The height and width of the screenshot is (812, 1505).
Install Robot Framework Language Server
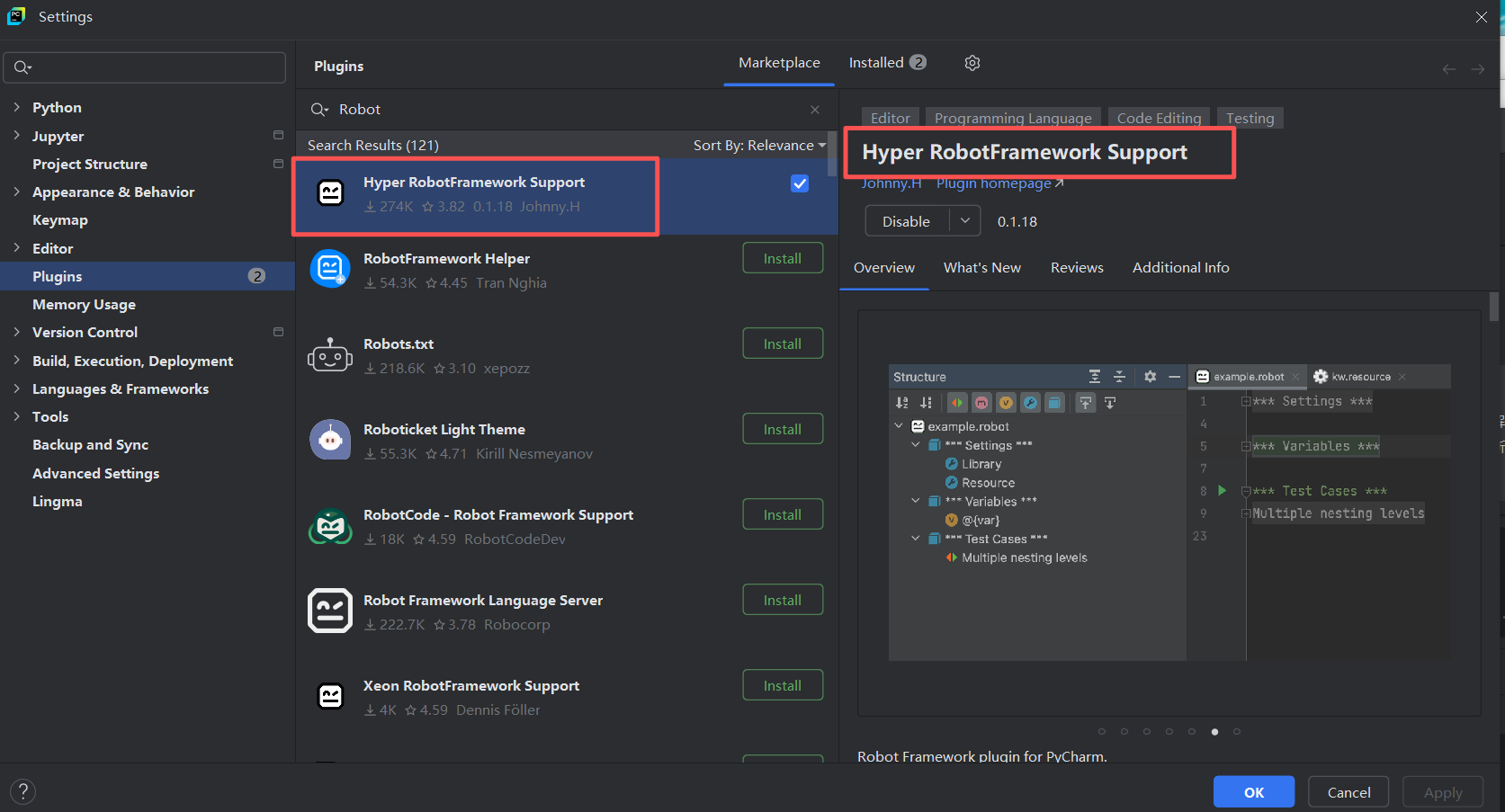pyautogui.click(x=783, y=600)
